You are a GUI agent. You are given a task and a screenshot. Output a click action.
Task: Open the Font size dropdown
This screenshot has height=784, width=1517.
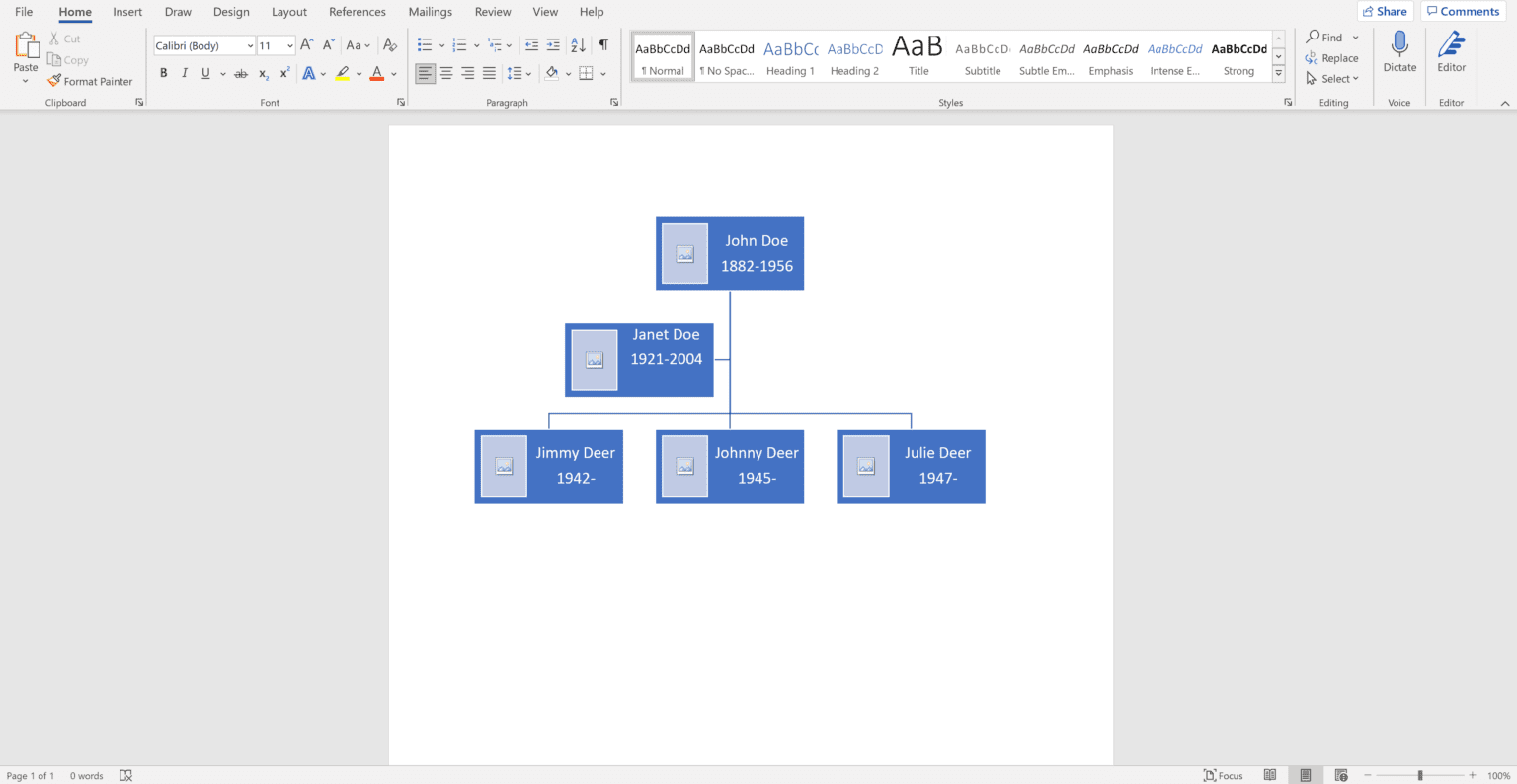(289, 44)
